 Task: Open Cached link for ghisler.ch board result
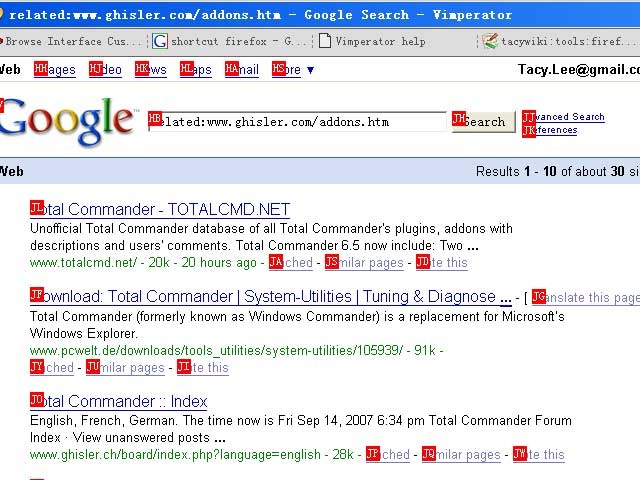pos(388,454)
